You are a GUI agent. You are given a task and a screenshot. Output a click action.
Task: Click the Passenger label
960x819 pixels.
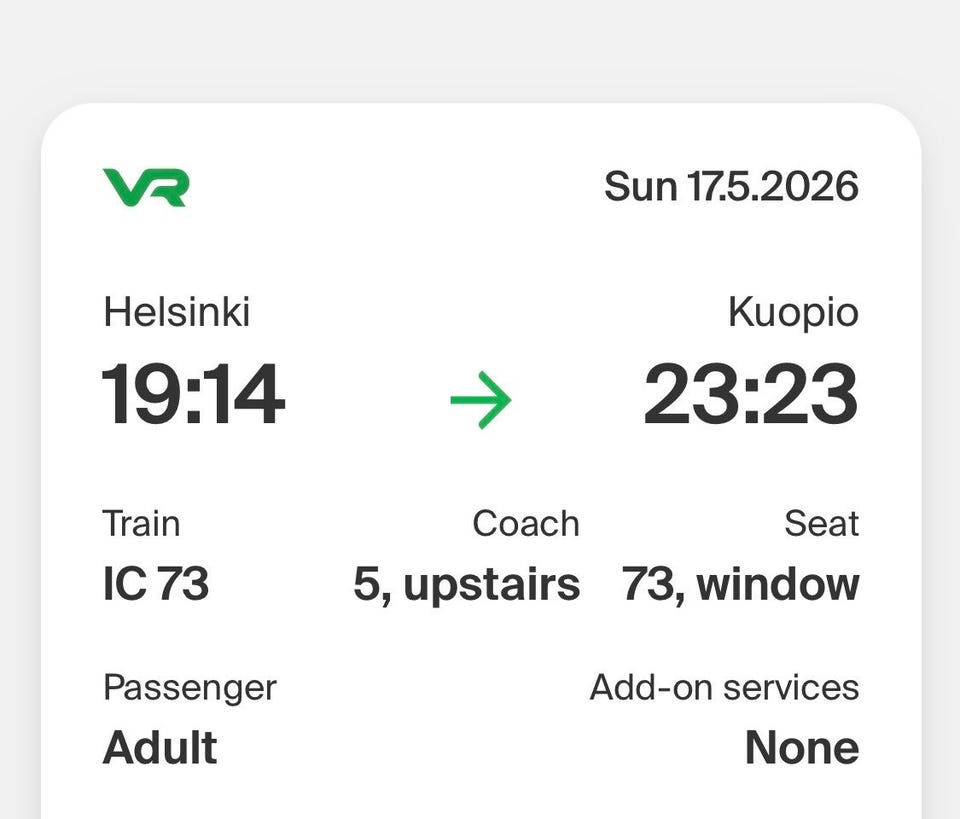(189, 687)
